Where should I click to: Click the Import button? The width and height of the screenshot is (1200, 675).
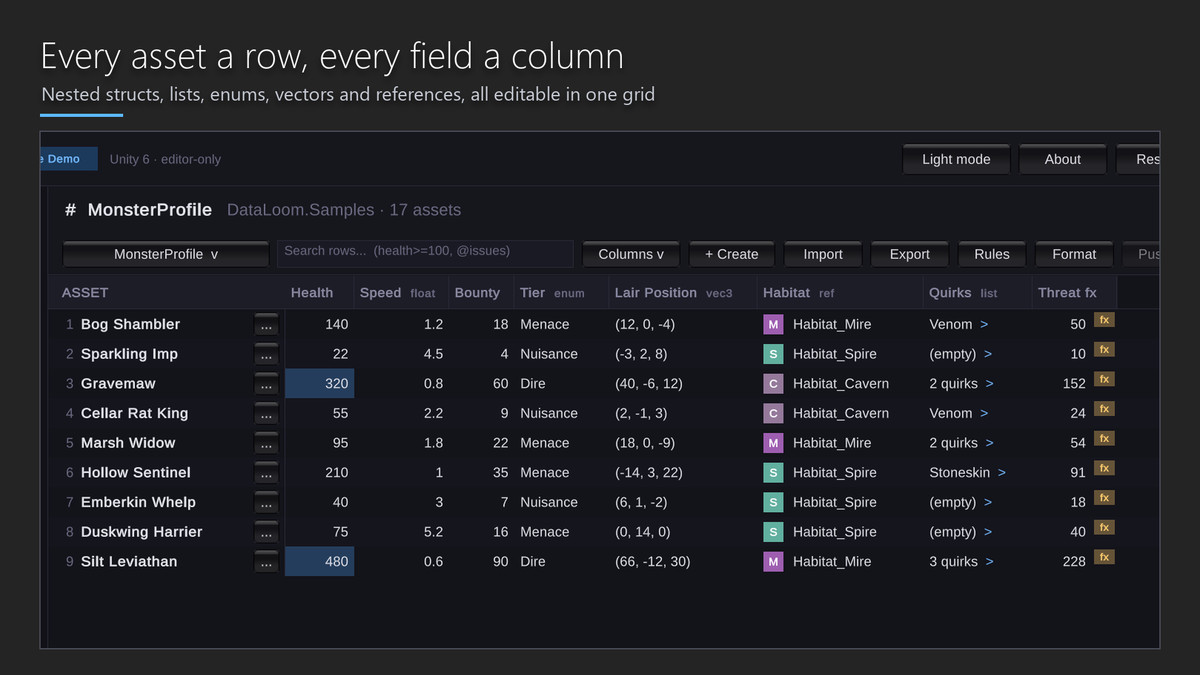click(x=823, y=254)
